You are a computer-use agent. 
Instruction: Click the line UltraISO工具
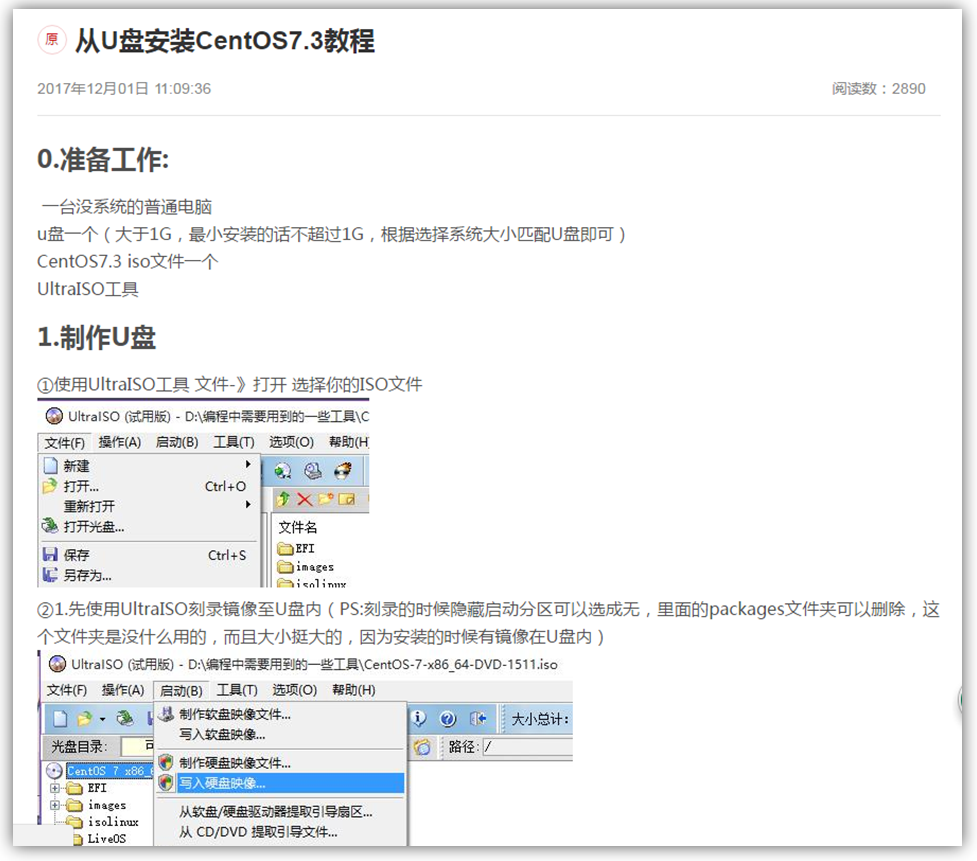point(88,288)
